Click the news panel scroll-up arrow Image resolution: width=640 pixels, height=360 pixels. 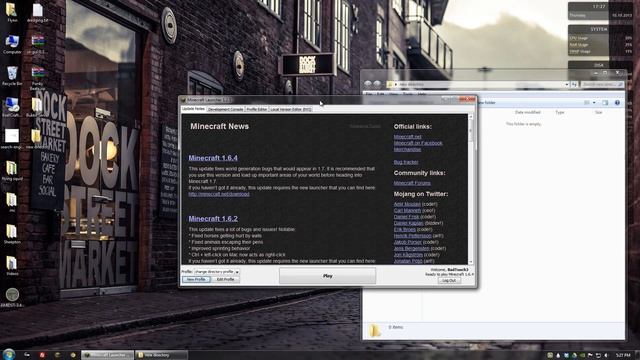(471, 117)
